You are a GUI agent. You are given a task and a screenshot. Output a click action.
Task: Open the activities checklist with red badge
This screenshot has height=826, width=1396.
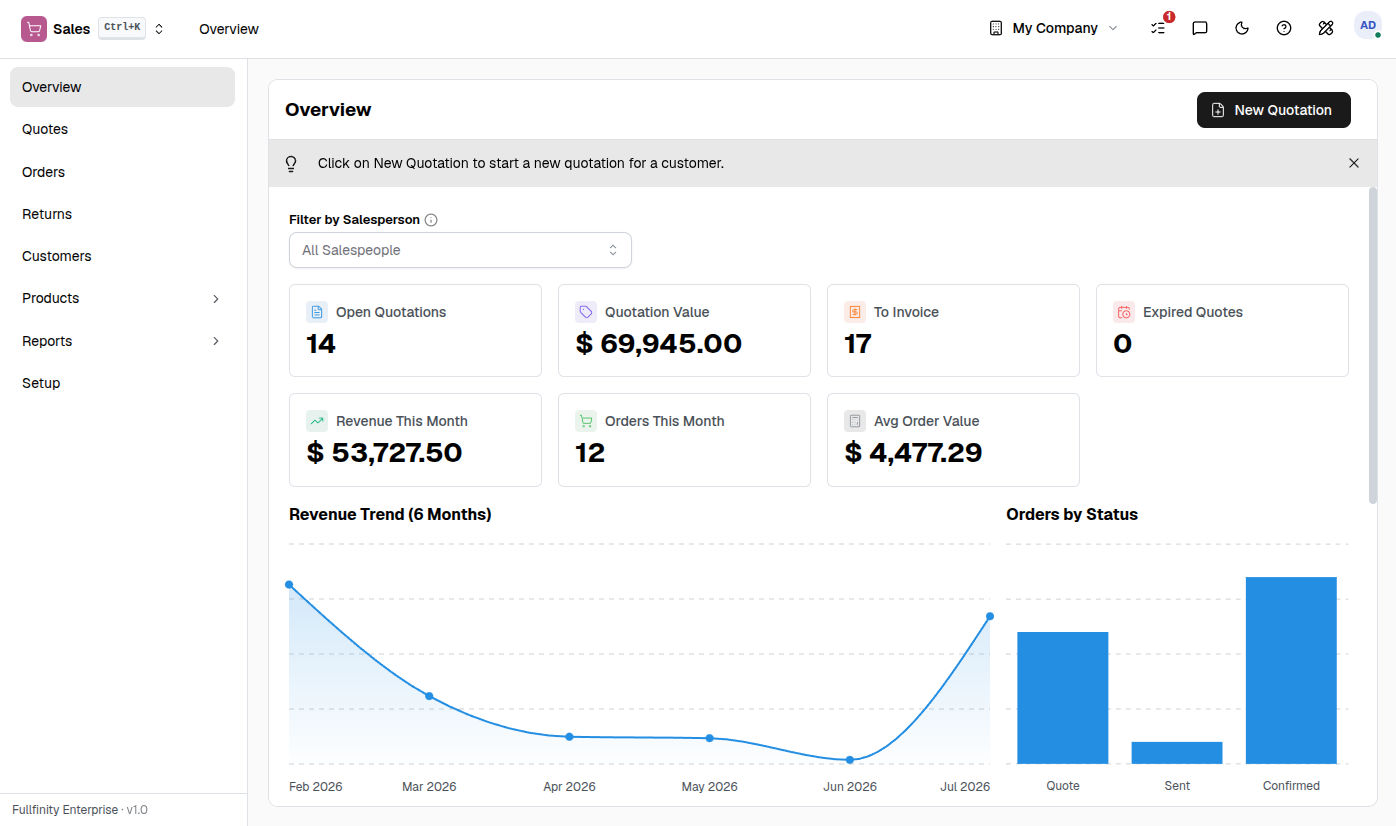pyautogui.click(x=1159, y=28)
